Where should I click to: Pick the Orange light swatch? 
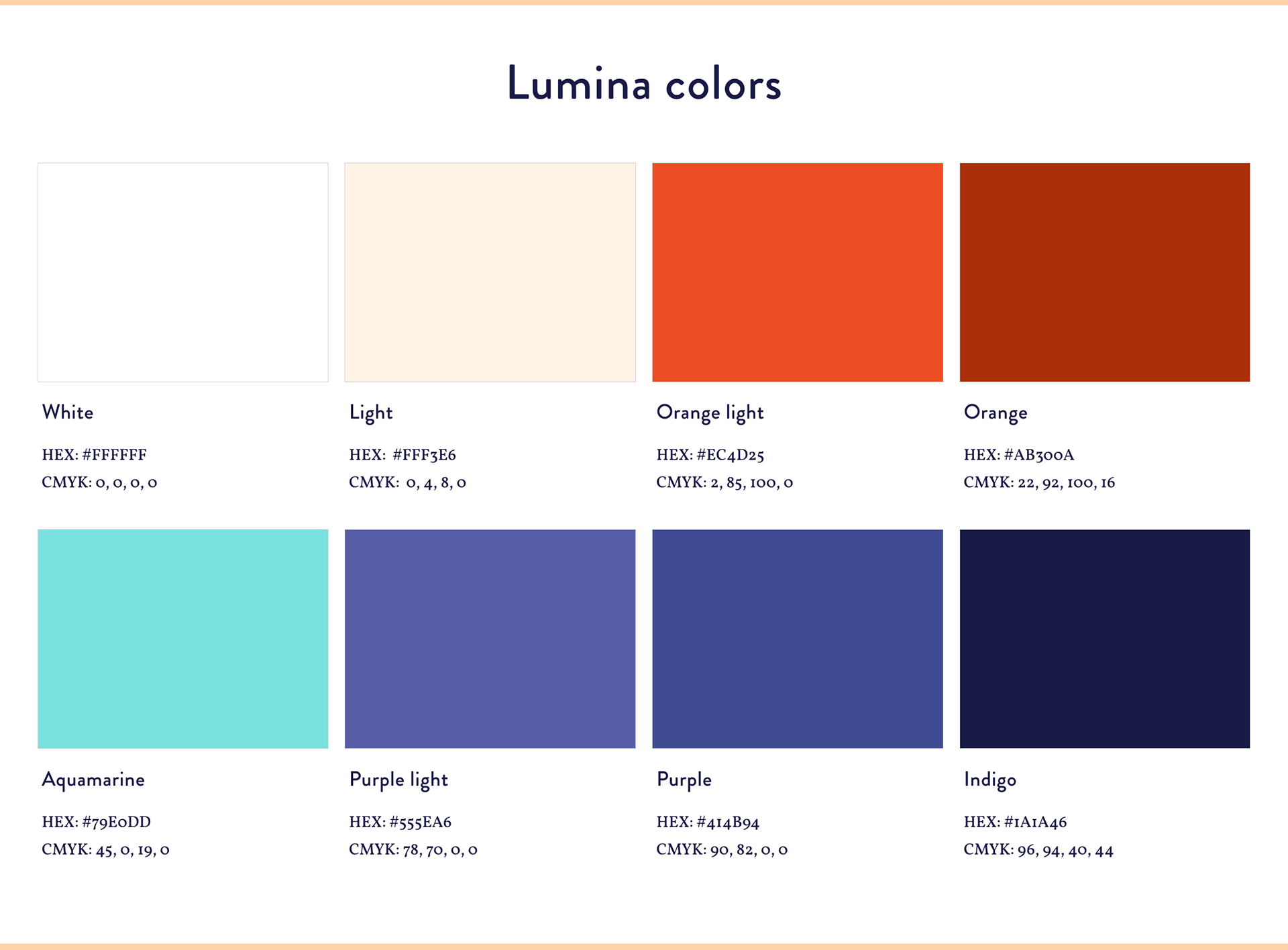798,272
